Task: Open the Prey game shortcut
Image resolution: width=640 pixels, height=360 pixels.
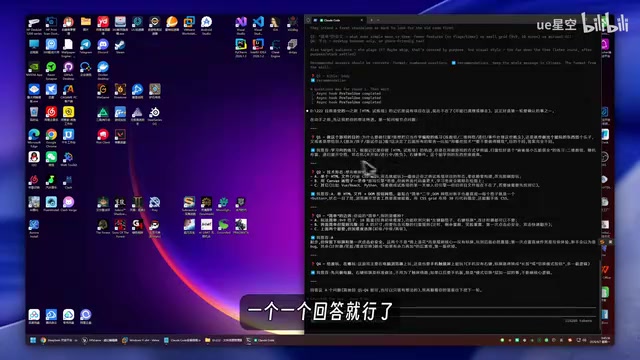Action: coord(155,204)
